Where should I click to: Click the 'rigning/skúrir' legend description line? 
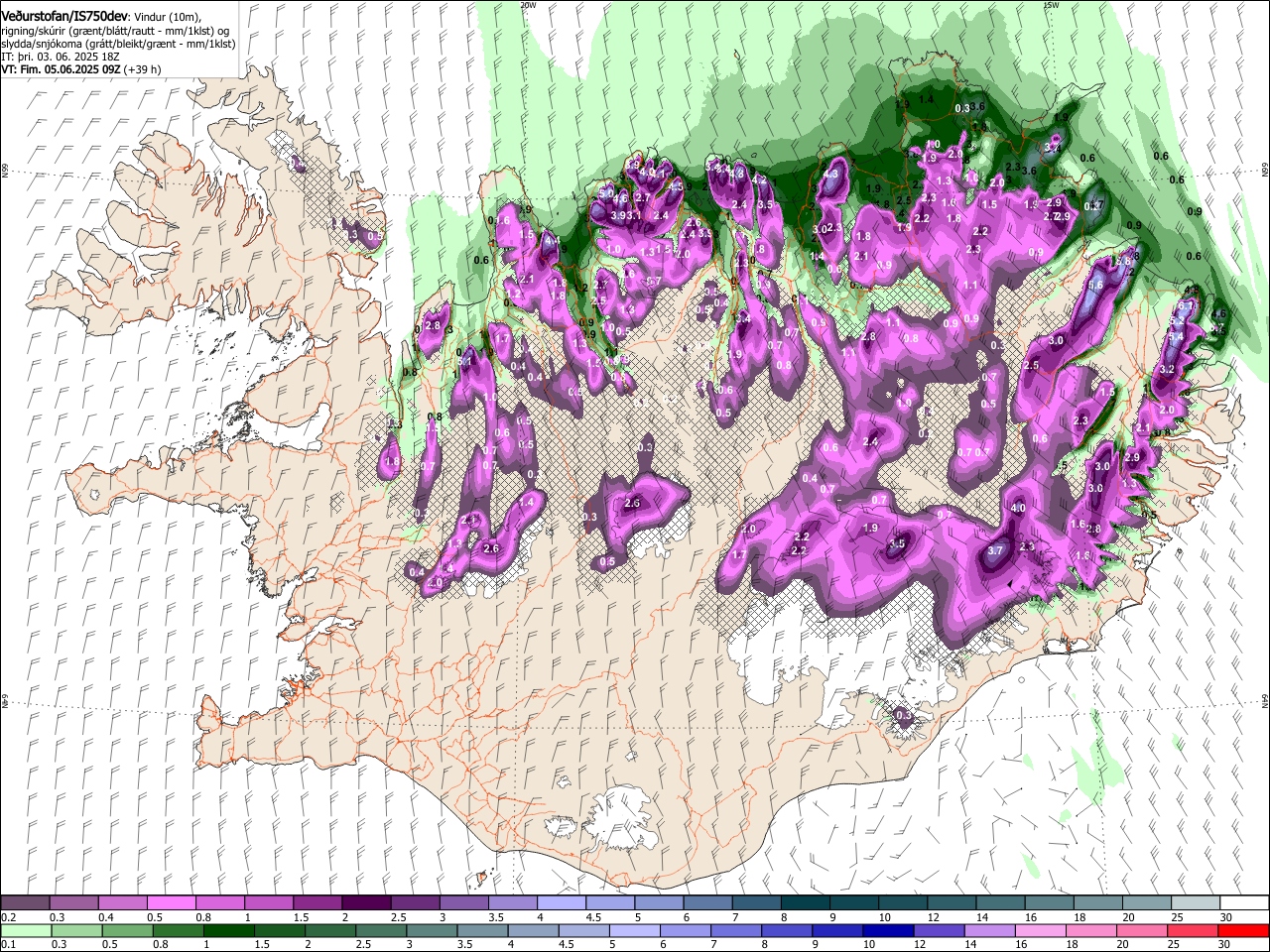click(116, 31)
